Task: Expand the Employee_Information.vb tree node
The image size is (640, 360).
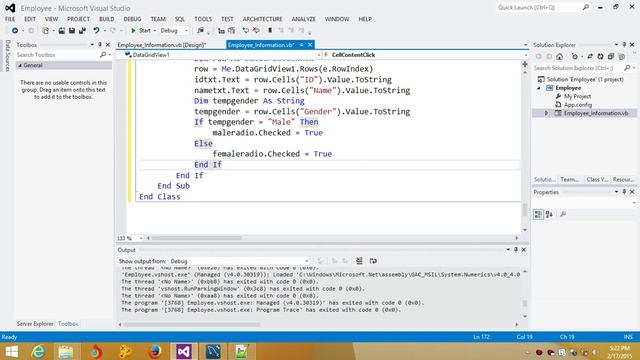Action: (547, 113)
